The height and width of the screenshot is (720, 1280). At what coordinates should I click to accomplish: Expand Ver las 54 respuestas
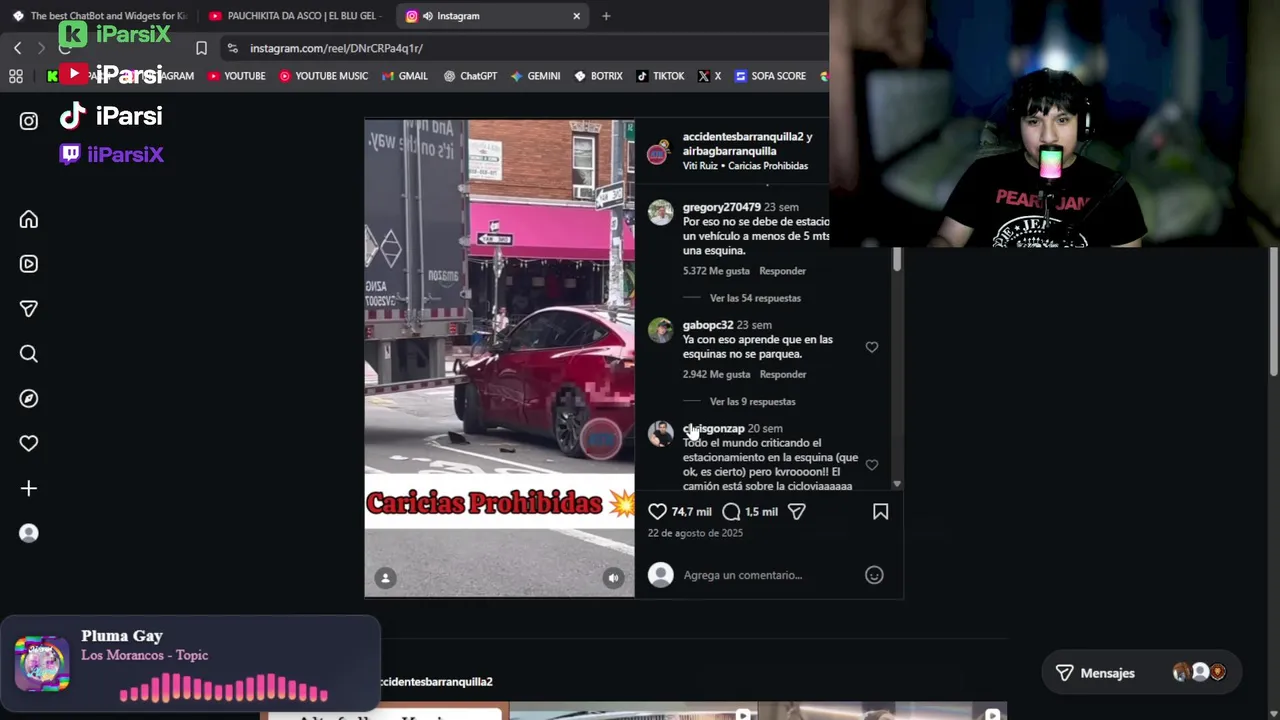point(755,298)
